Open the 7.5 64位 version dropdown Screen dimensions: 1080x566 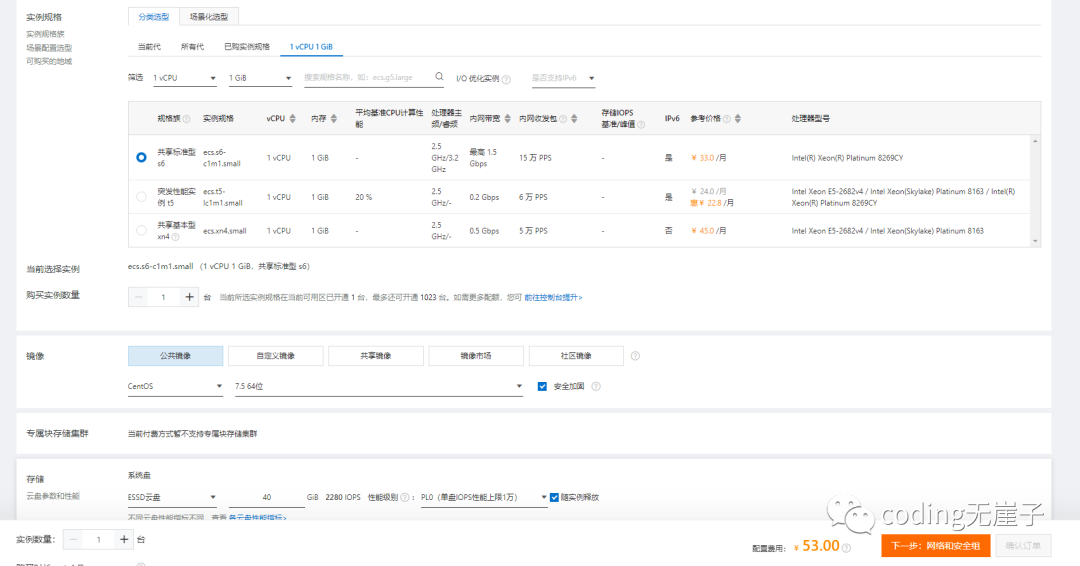(378, 386)
